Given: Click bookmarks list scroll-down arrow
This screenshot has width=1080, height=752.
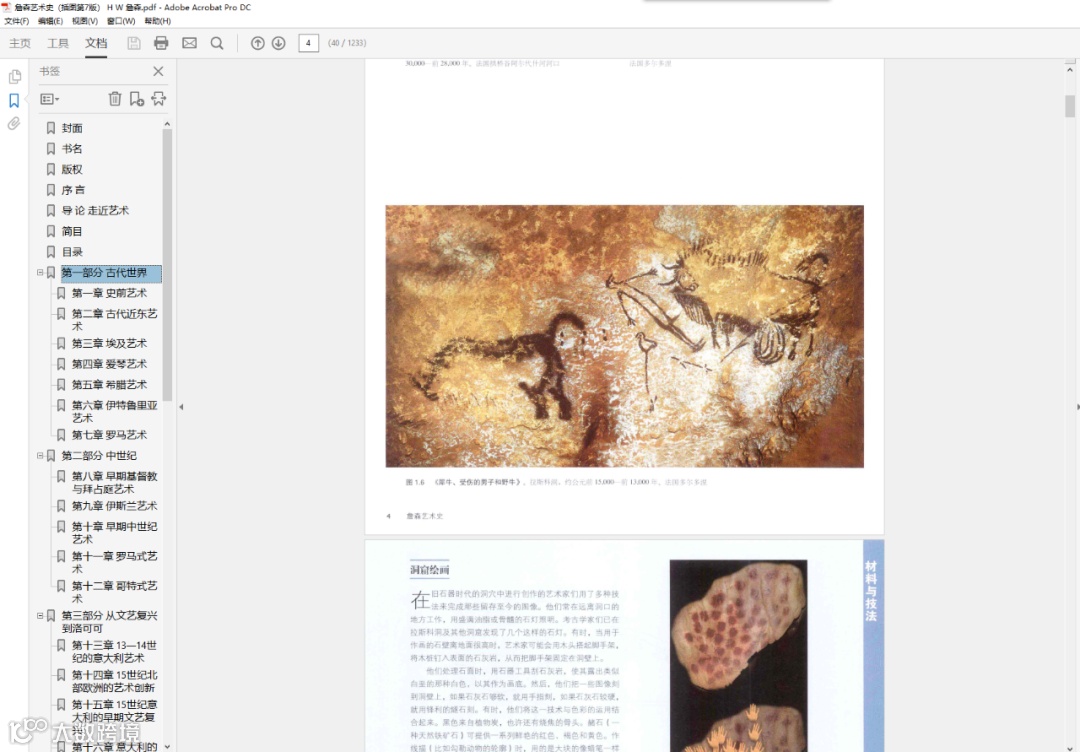Looking at the screenshot, I should [x=167, y=746].
